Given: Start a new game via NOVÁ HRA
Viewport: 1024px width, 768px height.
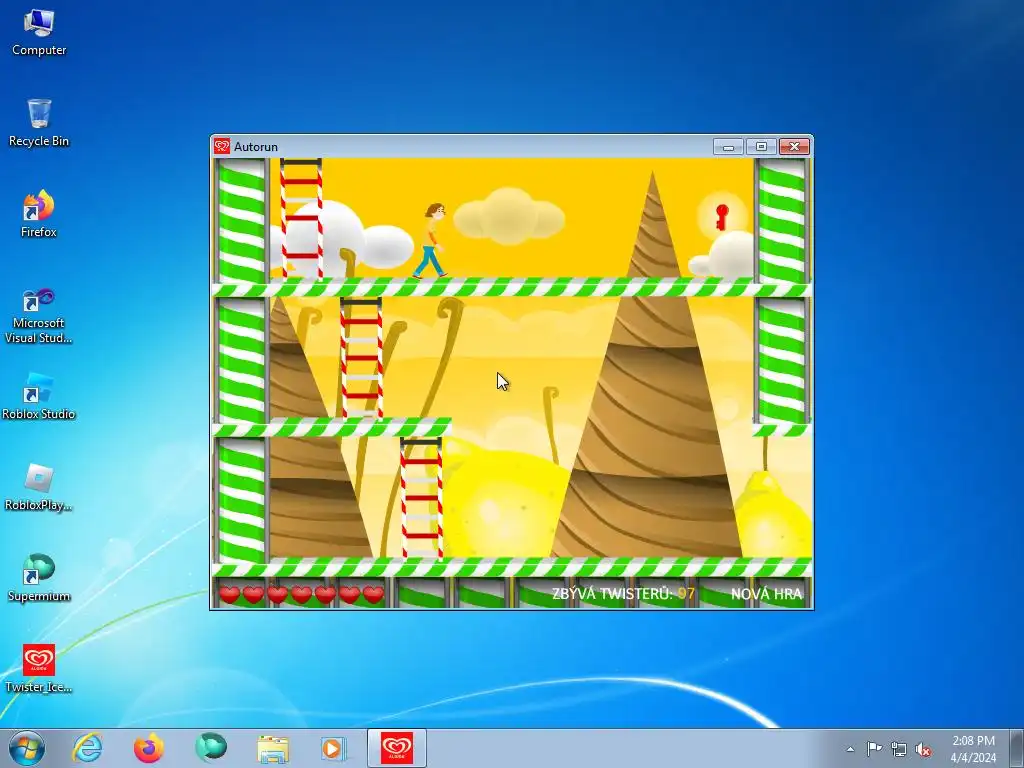Looking at the screenshot, I should (766, 594).
